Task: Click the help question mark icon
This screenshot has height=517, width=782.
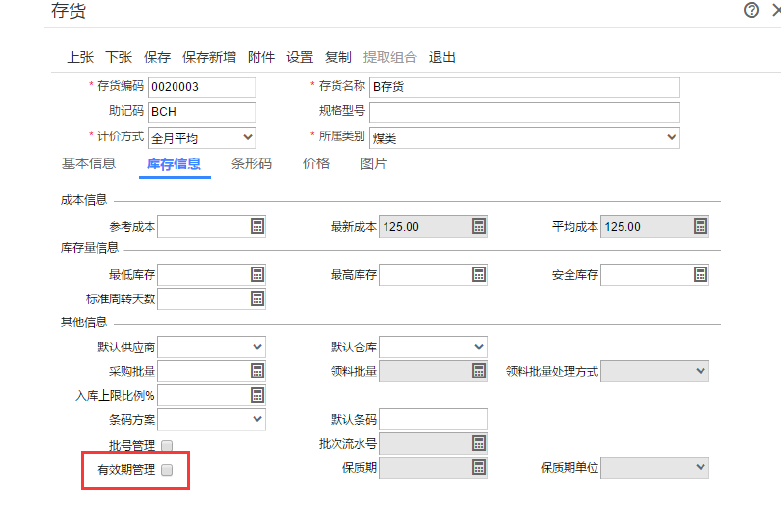Action: (x=751, y=10)
